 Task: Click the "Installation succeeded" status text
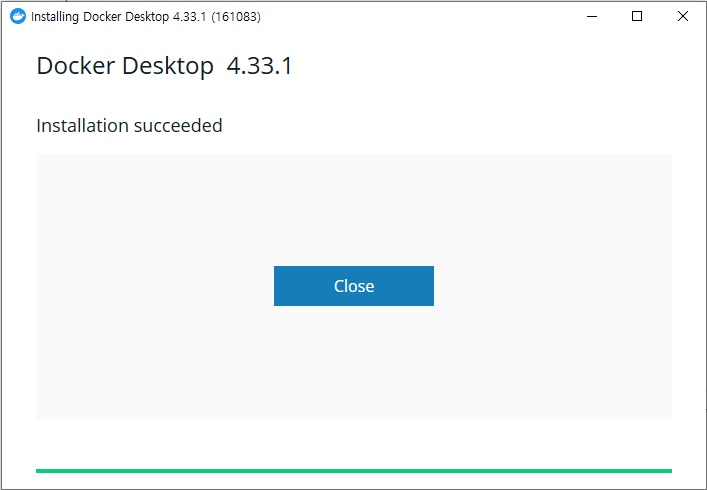[x=129, y=126]
